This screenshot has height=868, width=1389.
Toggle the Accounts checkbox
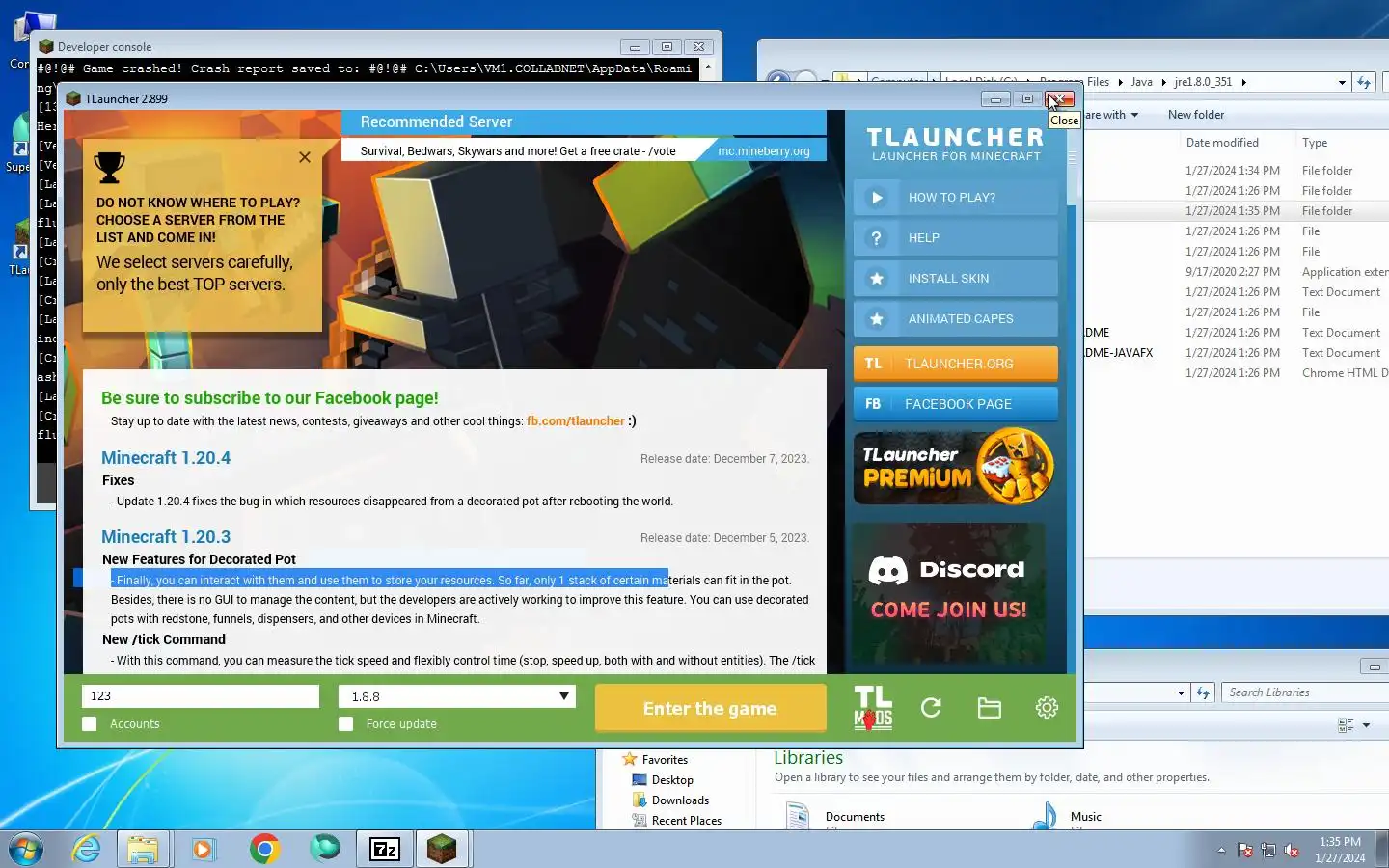(90, 724)
